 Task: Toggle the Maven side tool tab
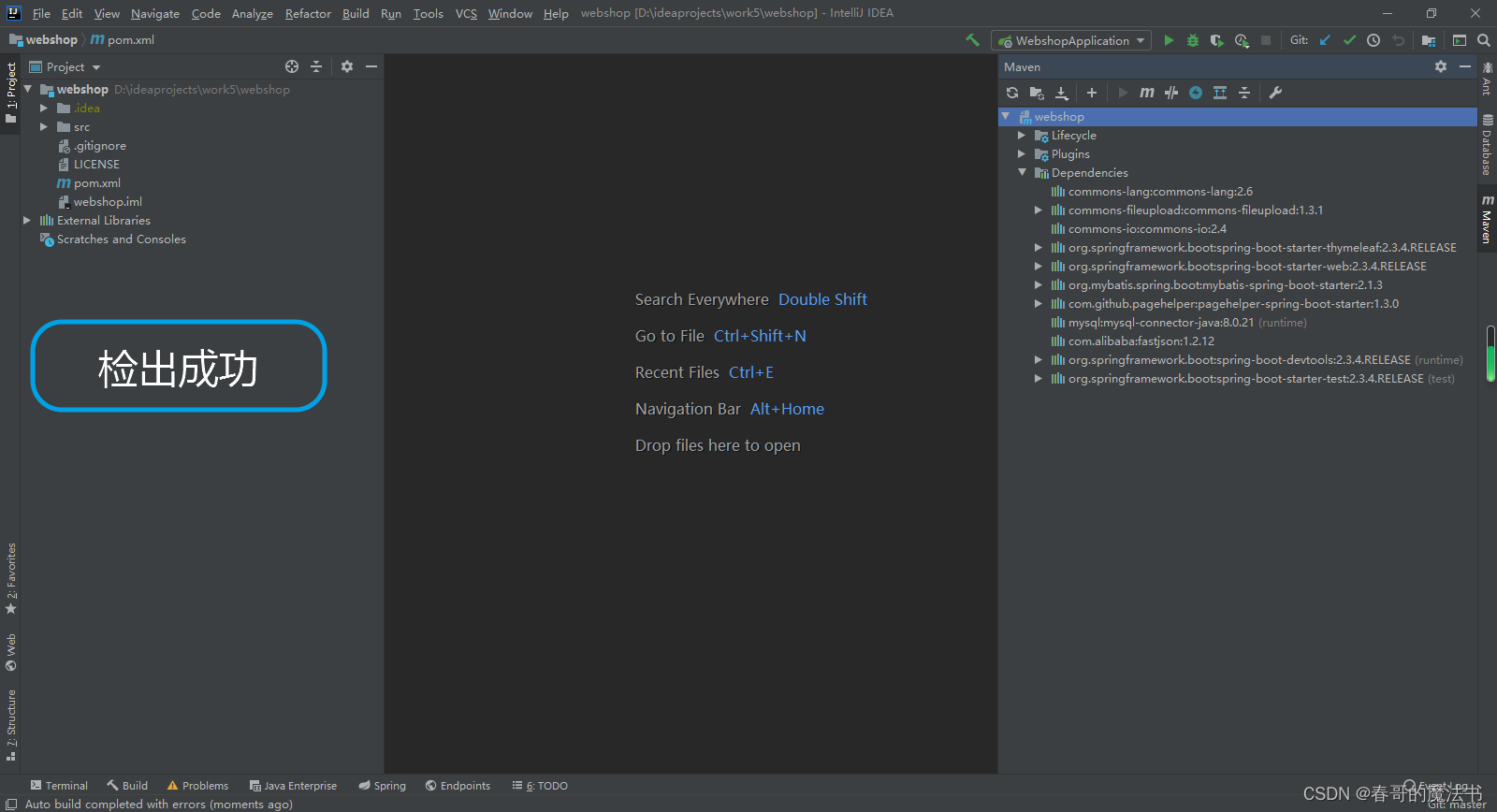coord(1487,219)
